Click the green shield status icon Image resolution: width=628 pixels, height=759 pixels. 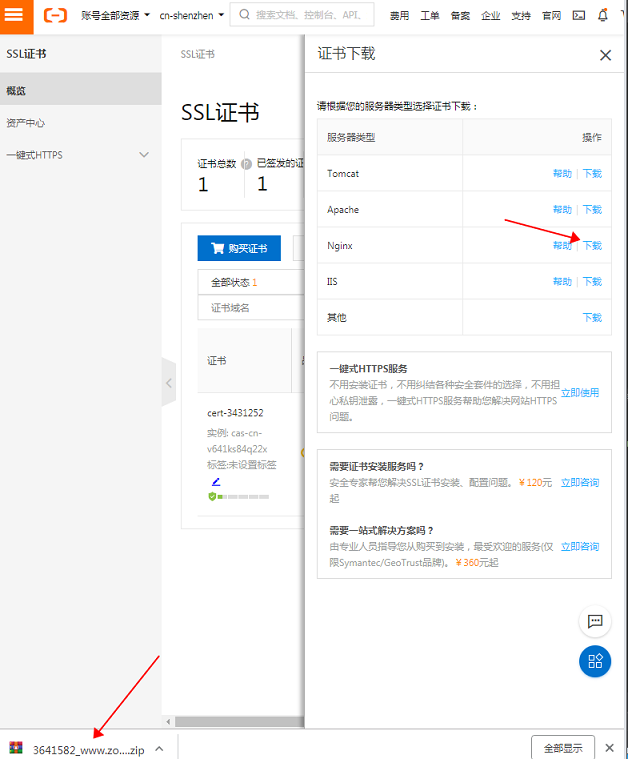click(212, 496)
